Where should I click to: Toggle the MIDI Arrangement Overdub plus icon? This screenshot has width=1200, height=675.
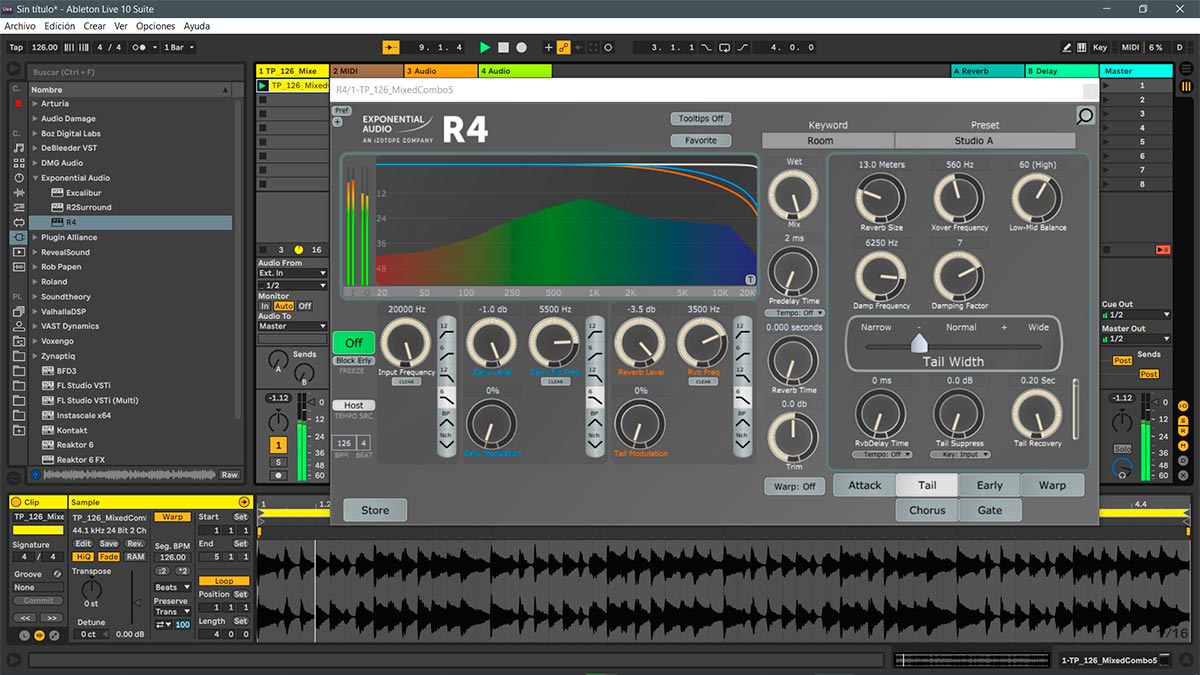click(x=548, y=47)
